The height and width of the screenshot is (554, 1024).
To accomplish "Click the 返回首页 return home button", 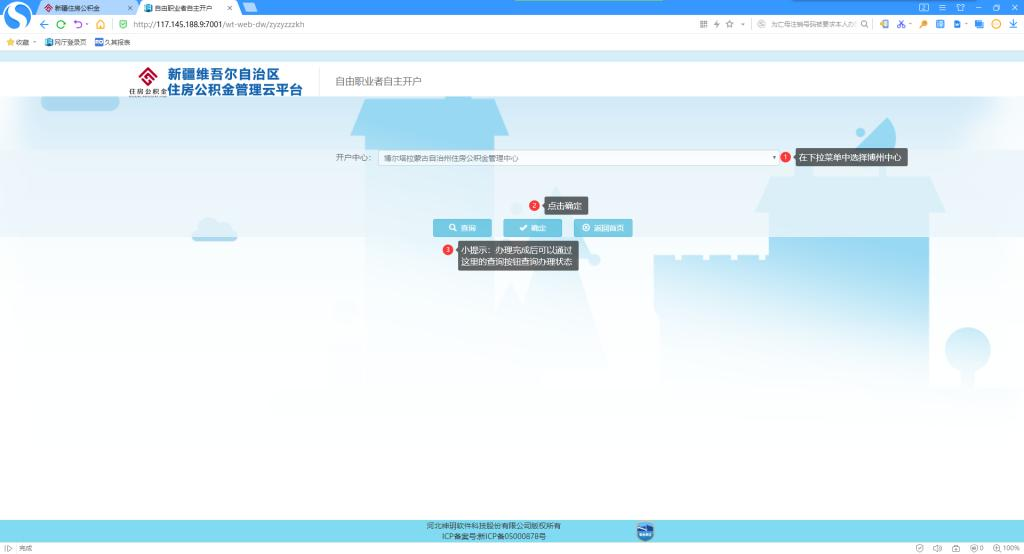I will pos(603,228).
